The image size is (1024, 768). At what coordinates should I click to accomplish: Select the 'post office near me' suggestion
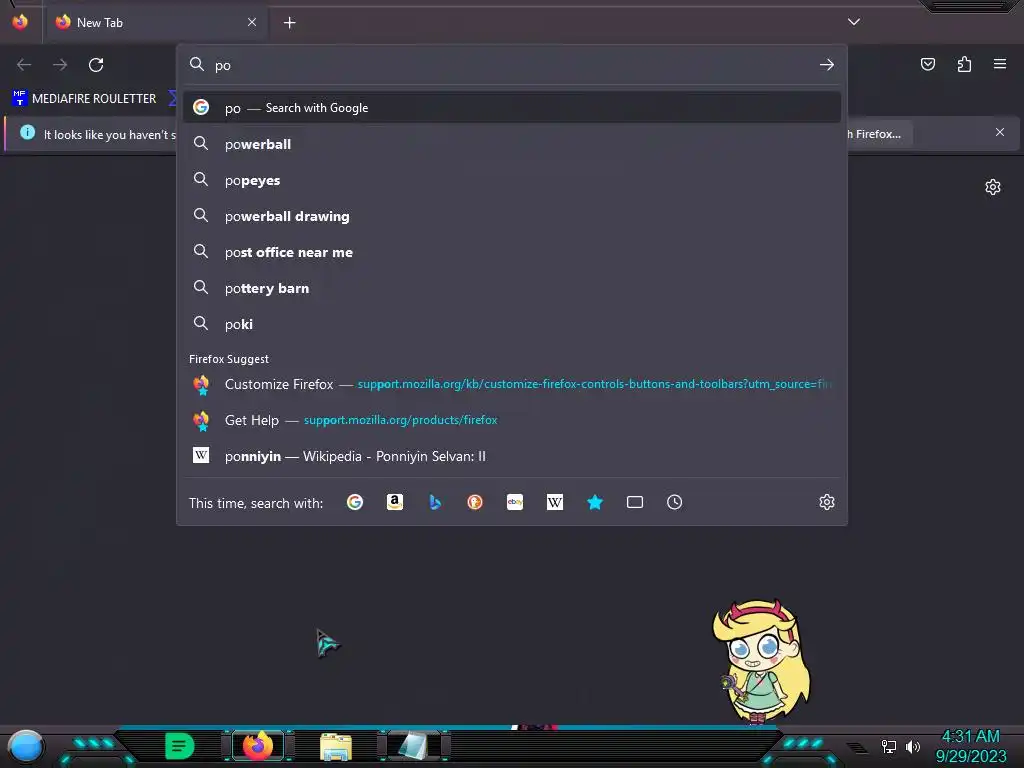[512, 251]
